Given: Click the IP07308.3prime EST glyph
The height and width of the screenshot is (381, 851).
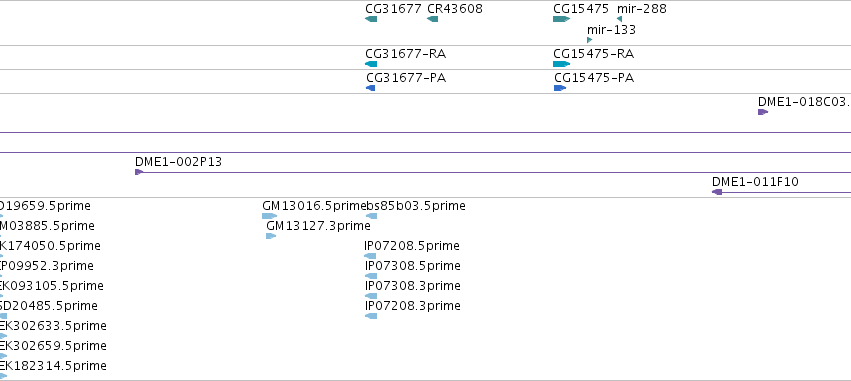Looking at the screenshot, I should tap(371, 296).
